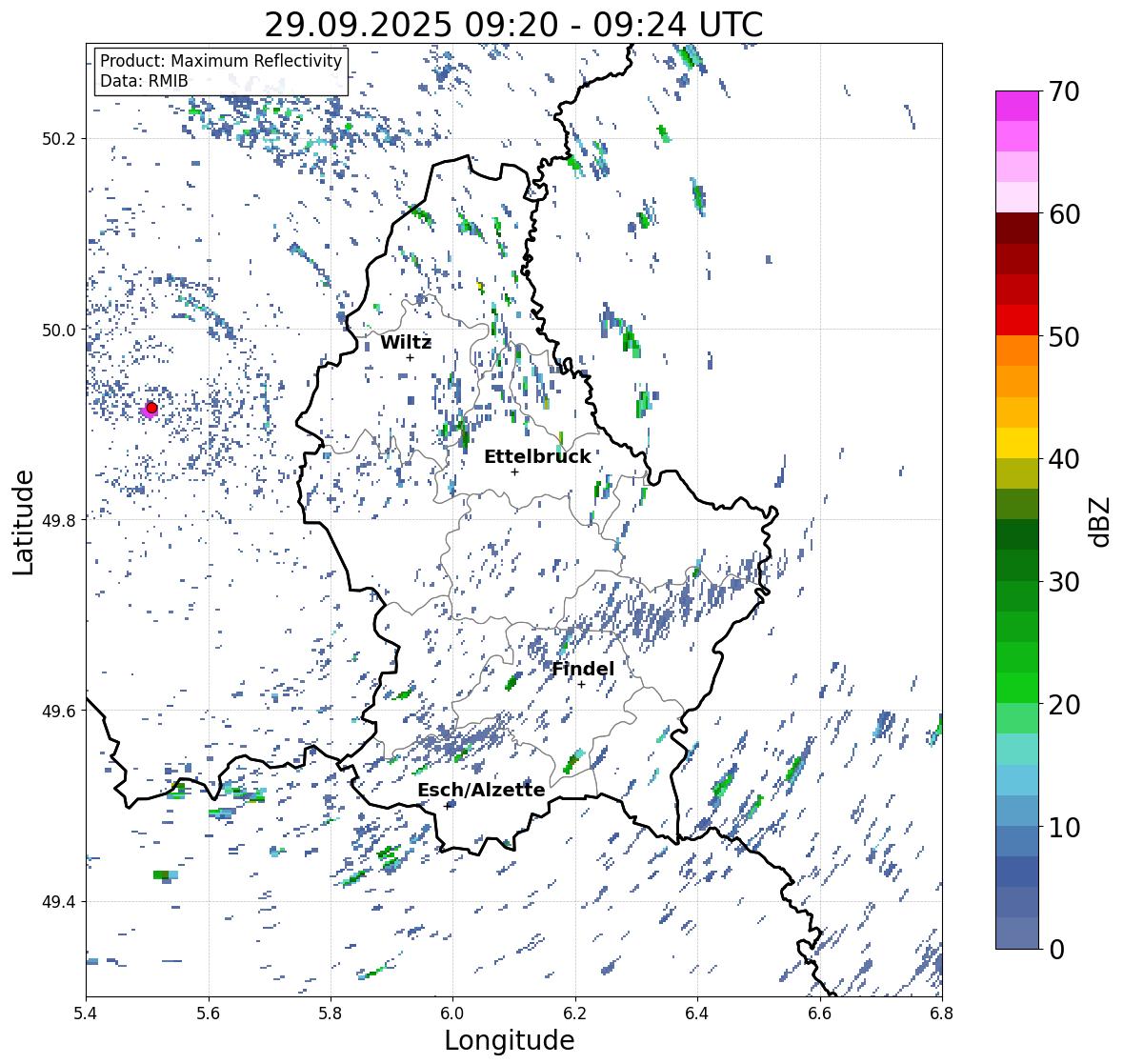Image resolution: width=1123 pixels, height=1064 pixels.
Task: Click the dBZ colorbar label
Action: pyautogui.click(x=1101, y=521)
